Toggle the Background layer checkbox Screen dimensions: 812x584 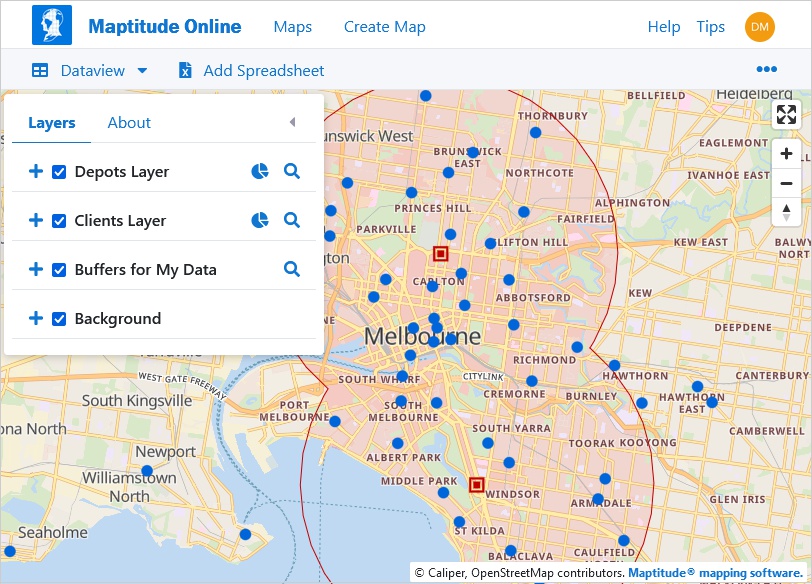coord(59,319)
